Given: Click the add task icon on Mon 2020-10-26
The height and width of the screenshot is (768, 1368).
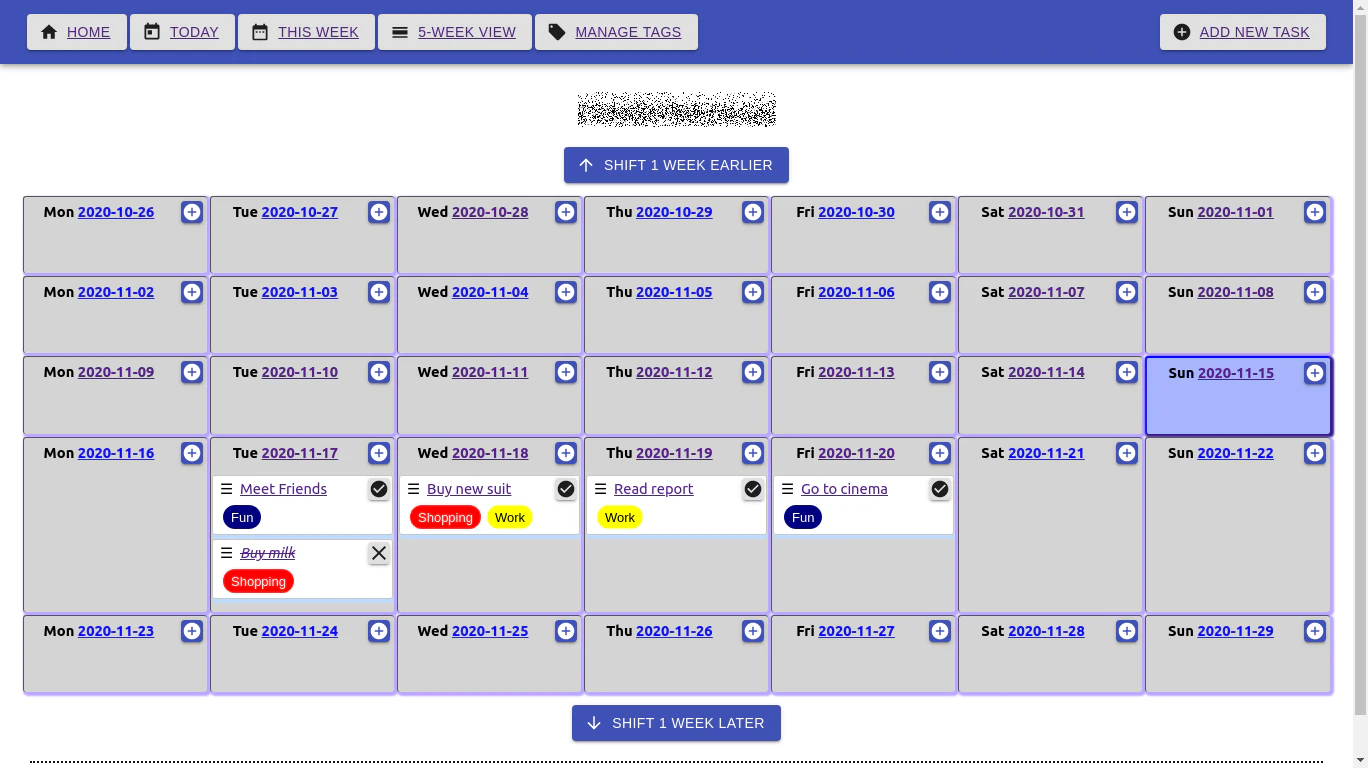Looking at the screenshot, I should pos(191,212).
